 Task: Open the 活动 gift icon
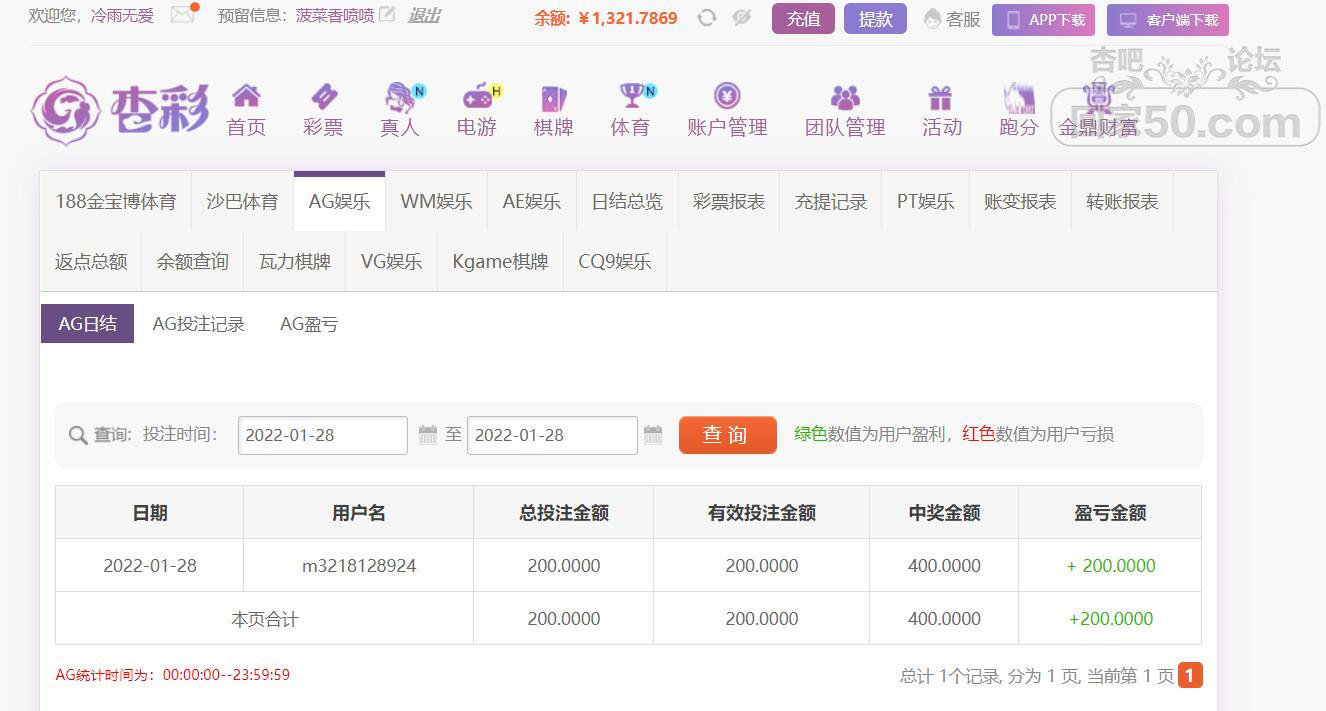[x=941, y=97]
